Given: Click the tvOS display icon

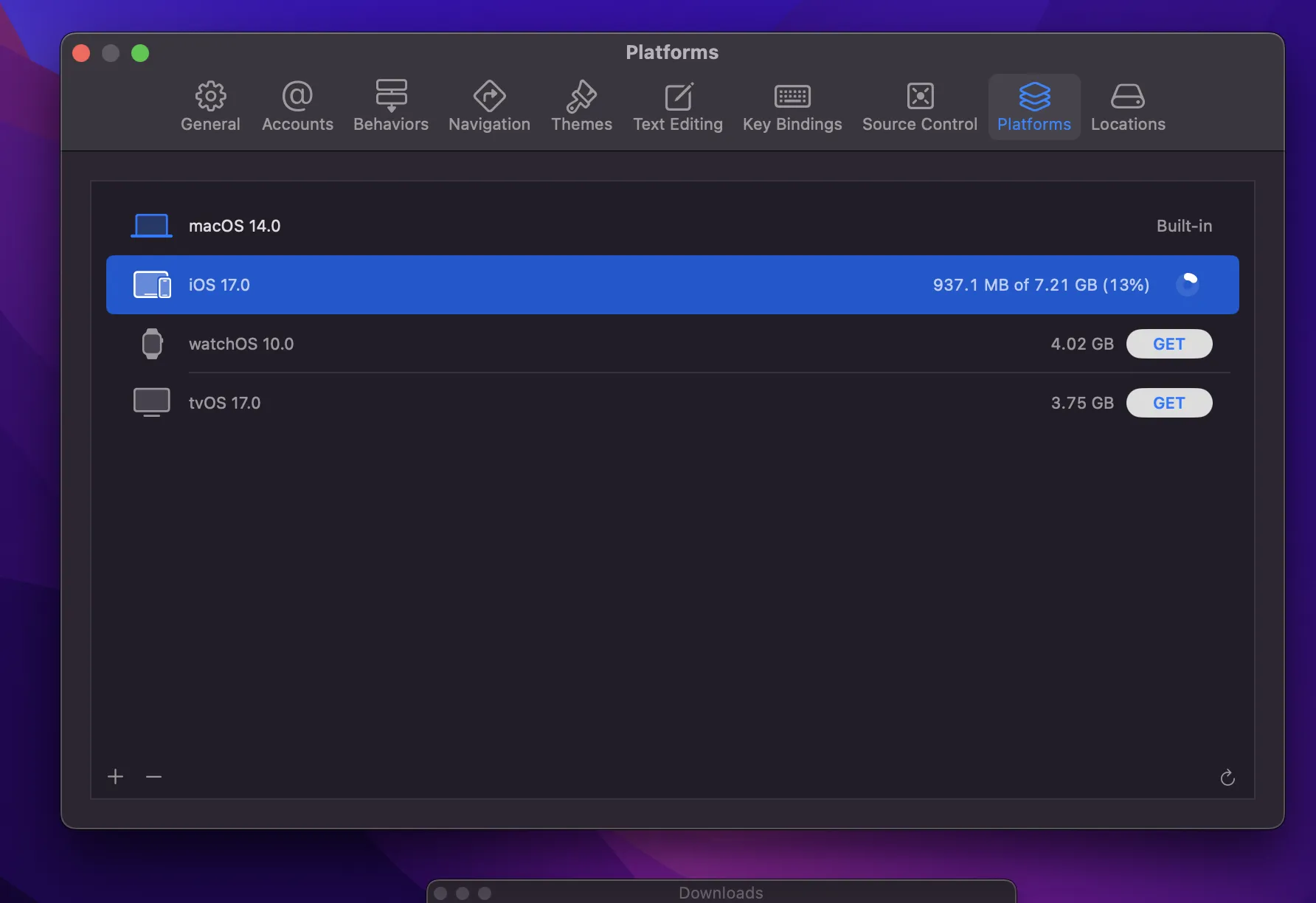Looking at the screenshot, I should pyautogui.click(x=151, y=403).
